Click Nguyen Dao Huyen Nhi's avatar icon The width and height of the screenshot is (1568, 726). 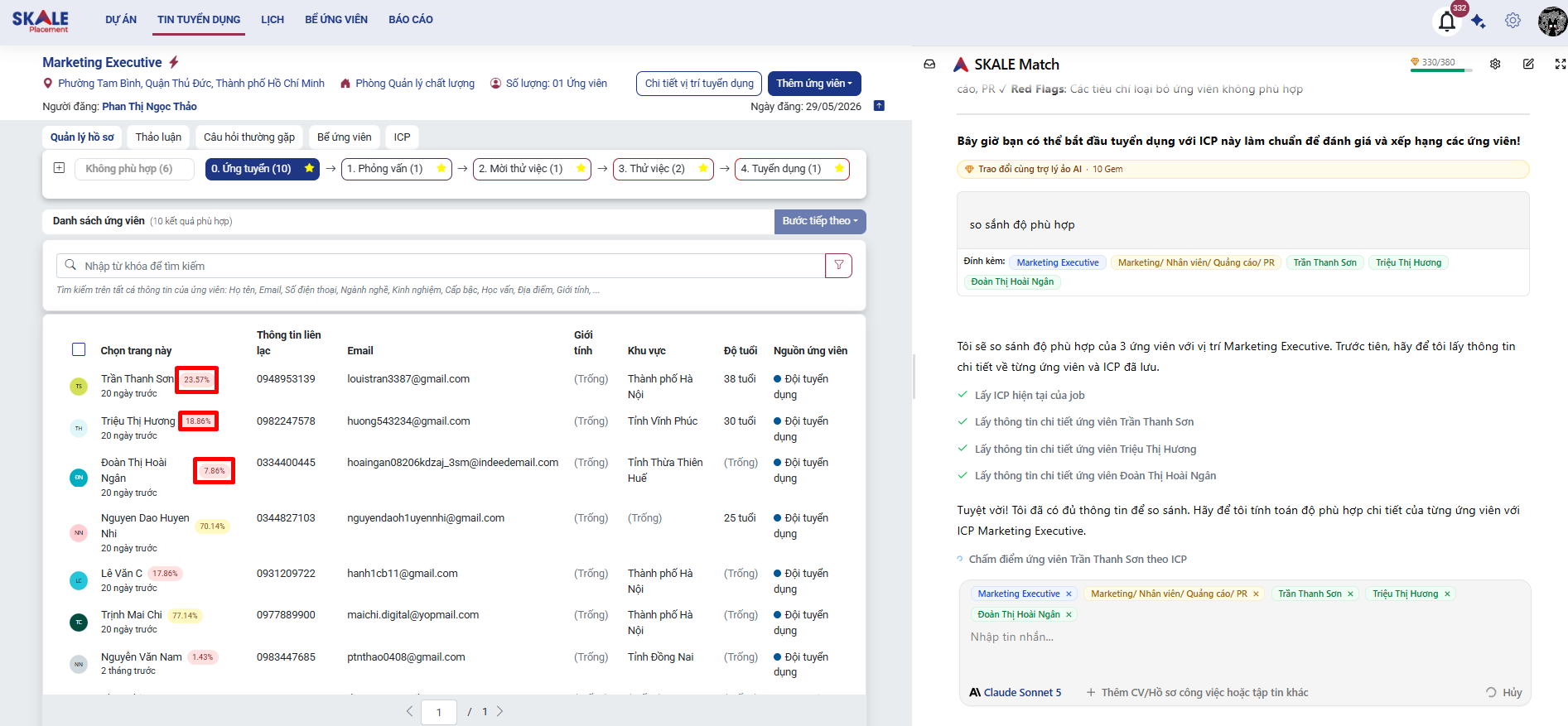[x=79, y=533]
